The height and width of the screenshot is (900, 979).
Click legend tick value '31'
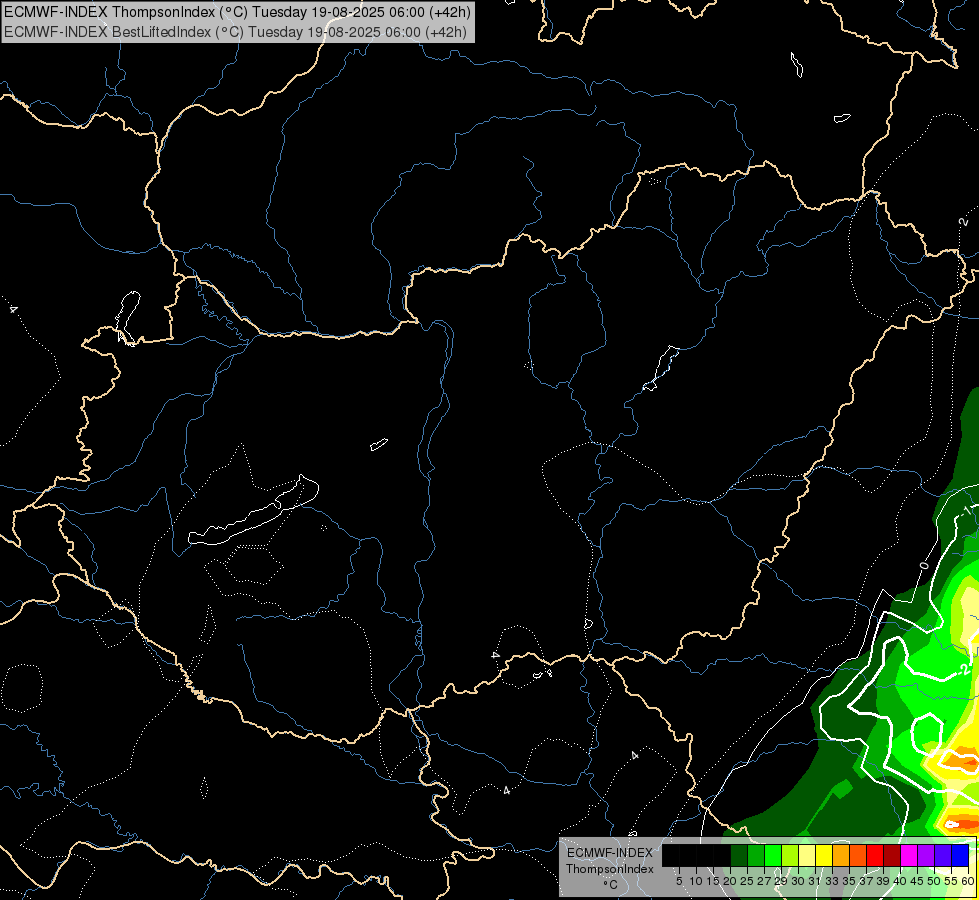[815, 881]
